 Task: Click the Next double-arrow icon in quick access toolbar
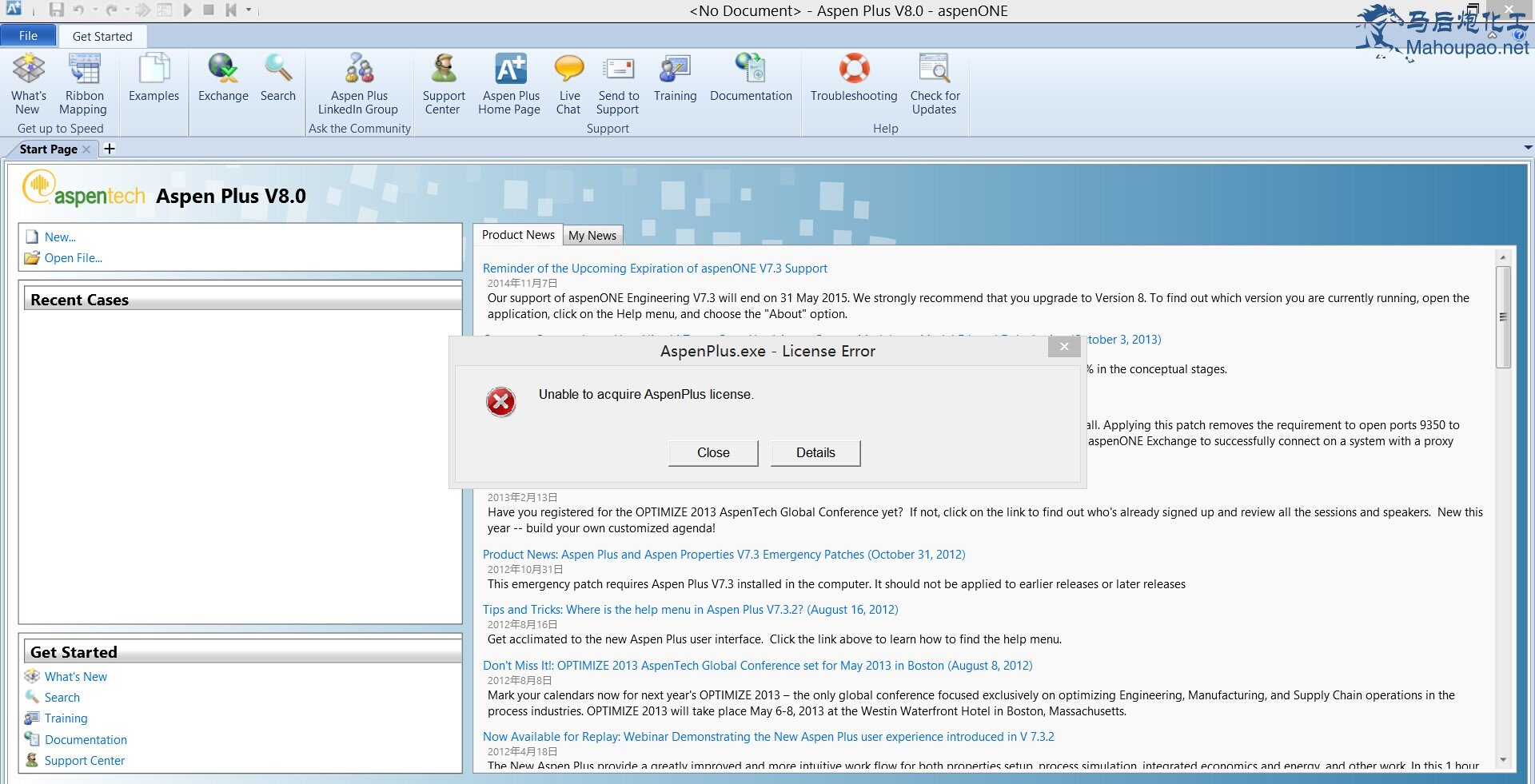[143, 10]
